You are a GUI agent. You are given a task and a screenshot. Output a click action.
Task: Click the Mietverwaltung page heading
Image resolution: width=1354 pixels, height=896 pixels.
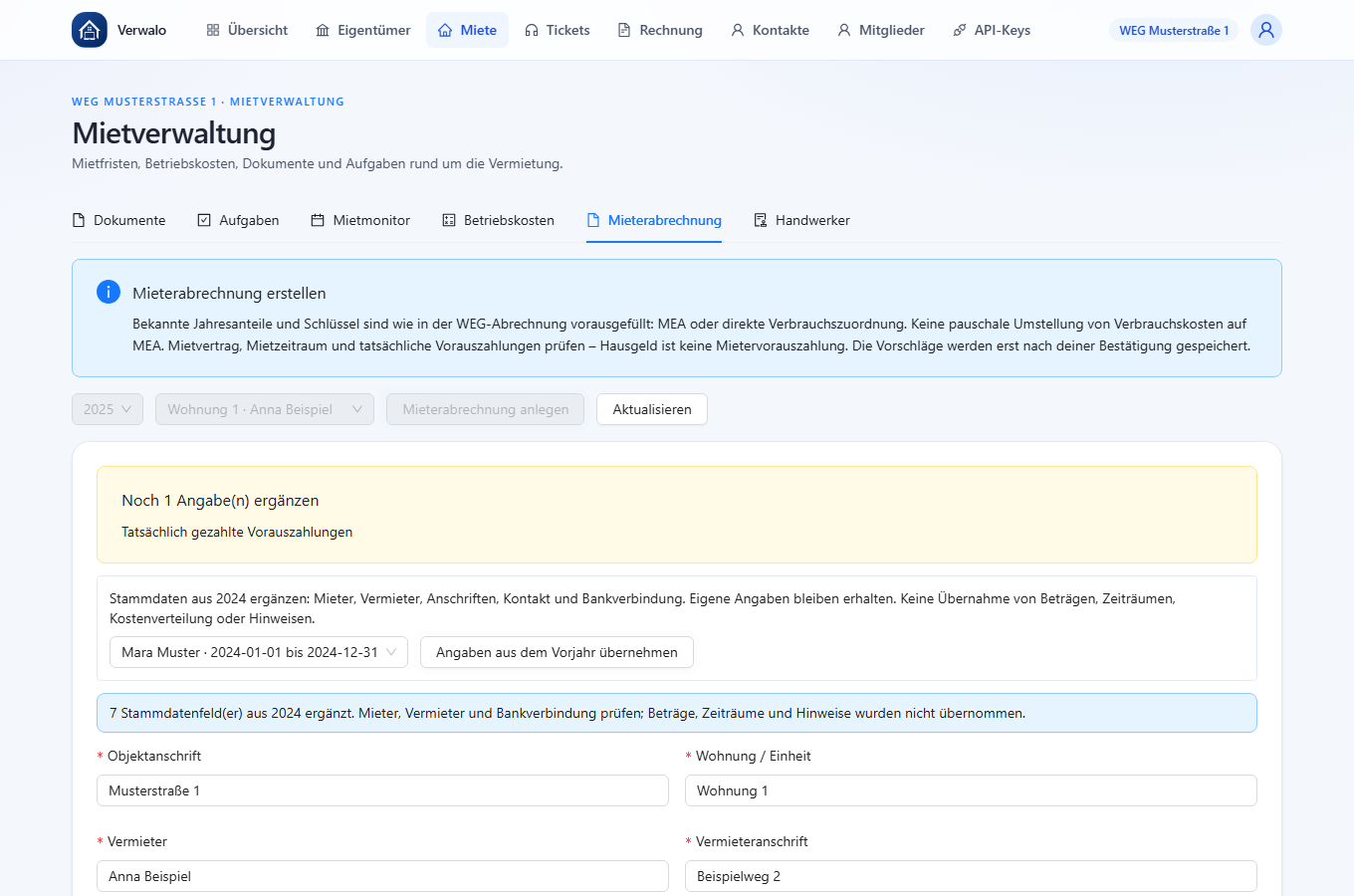pyautogui.click(x=174, y=133)
